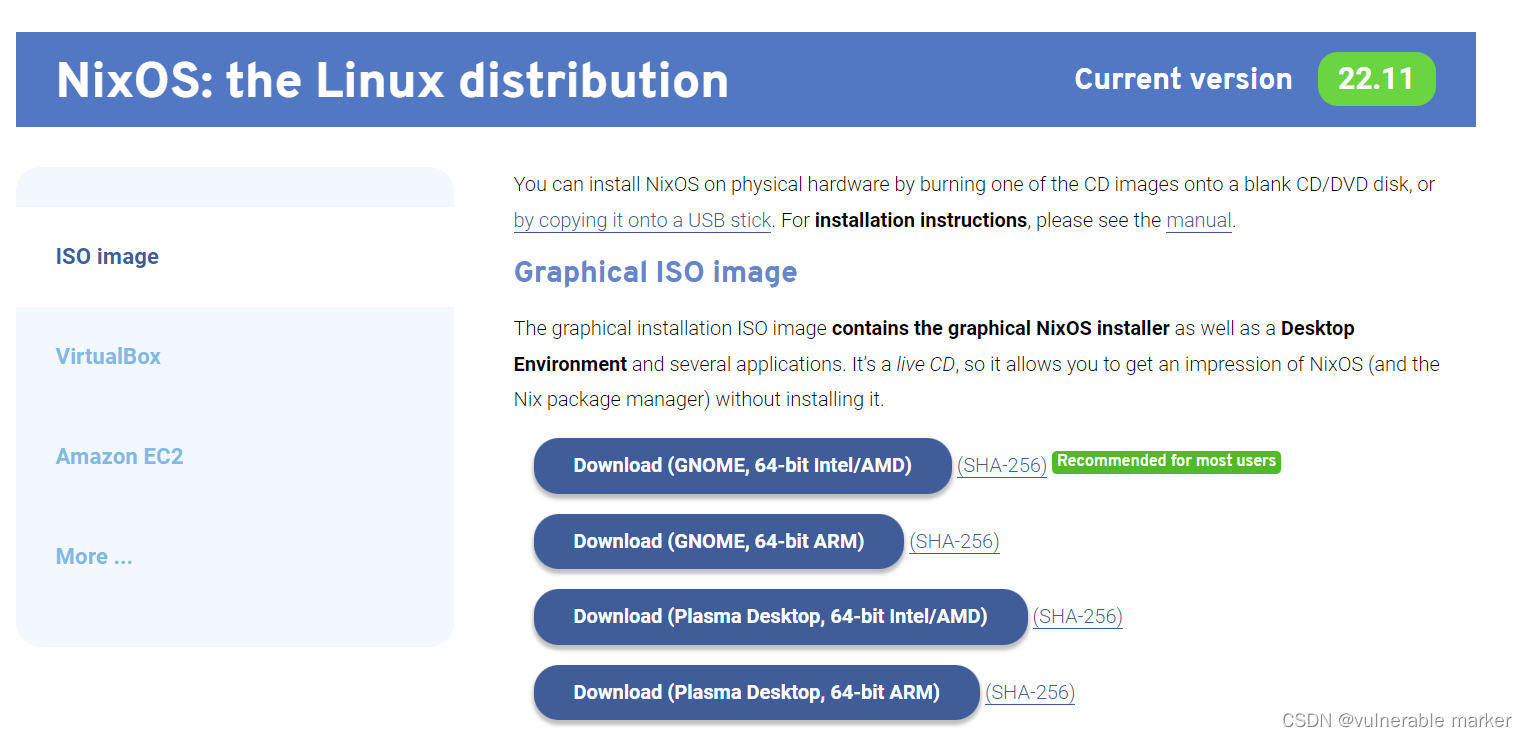Select the ISO image sidebar entry
1527x737 pixels.
[x=106, y=256]
